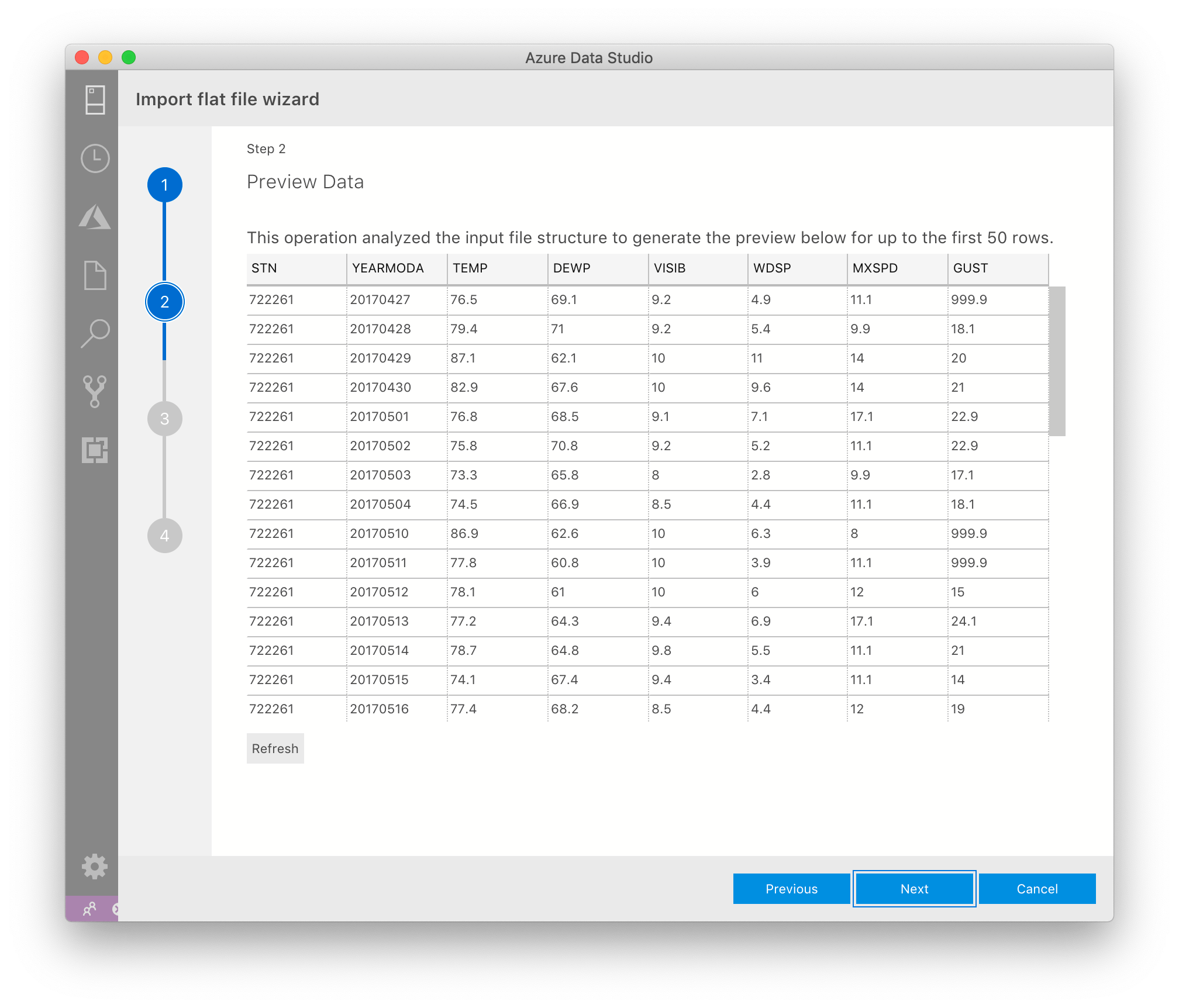Click the remote connections status bar icon
Viewport: 1179px width, 1008px height.
pos(89,909)
